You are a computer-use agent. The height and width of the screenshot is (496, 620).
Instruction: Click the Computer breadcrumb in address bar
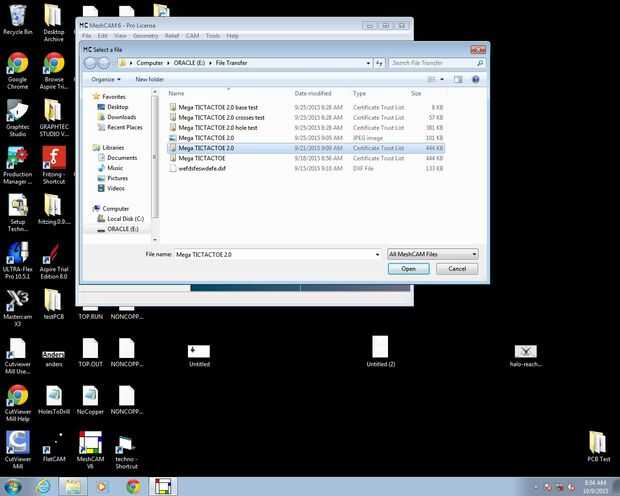click(x=149, y=63)
